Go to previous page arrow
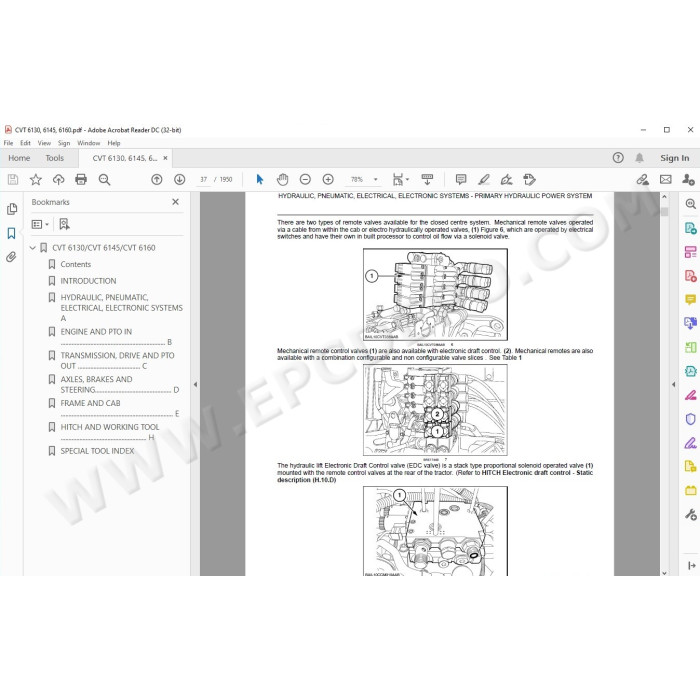This screenshot has width=700, height=700. [x=157, y=179]
